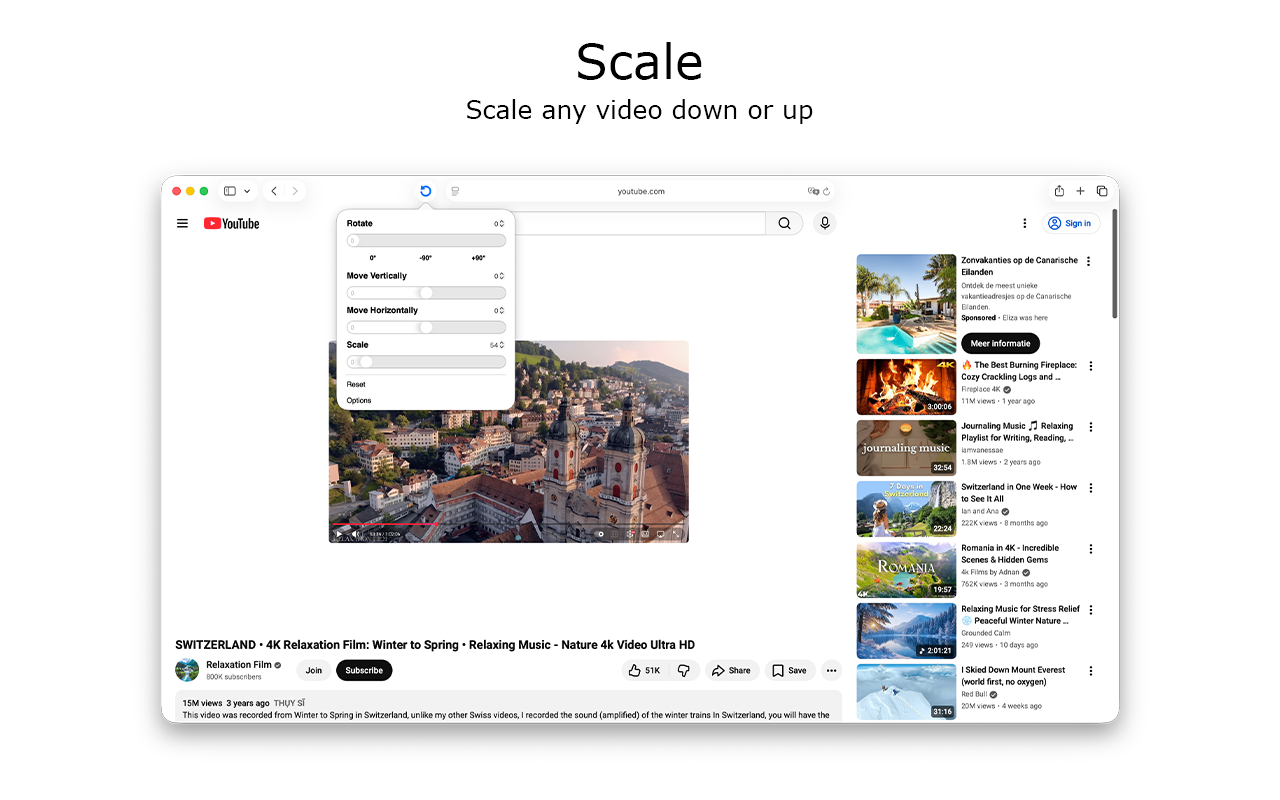The image size is (1280, 800).
Task: Click the THỤY SĨ location link in description
Action: tap(289, 703)
